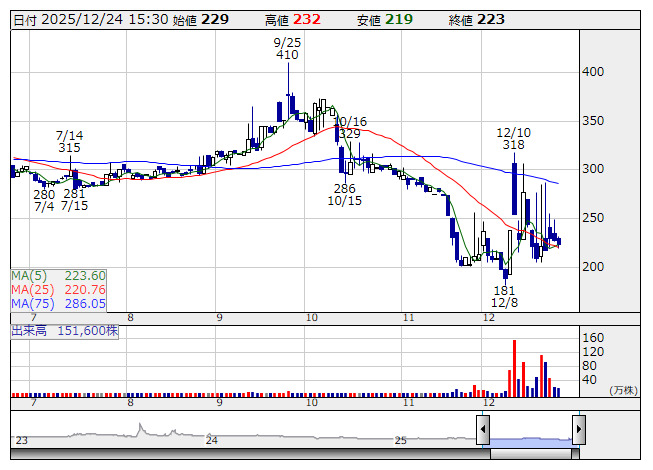Click the MA(75) 286.05 legend entry
The width and height of the screenshot is (653, 470).
[x=58, y=303]
